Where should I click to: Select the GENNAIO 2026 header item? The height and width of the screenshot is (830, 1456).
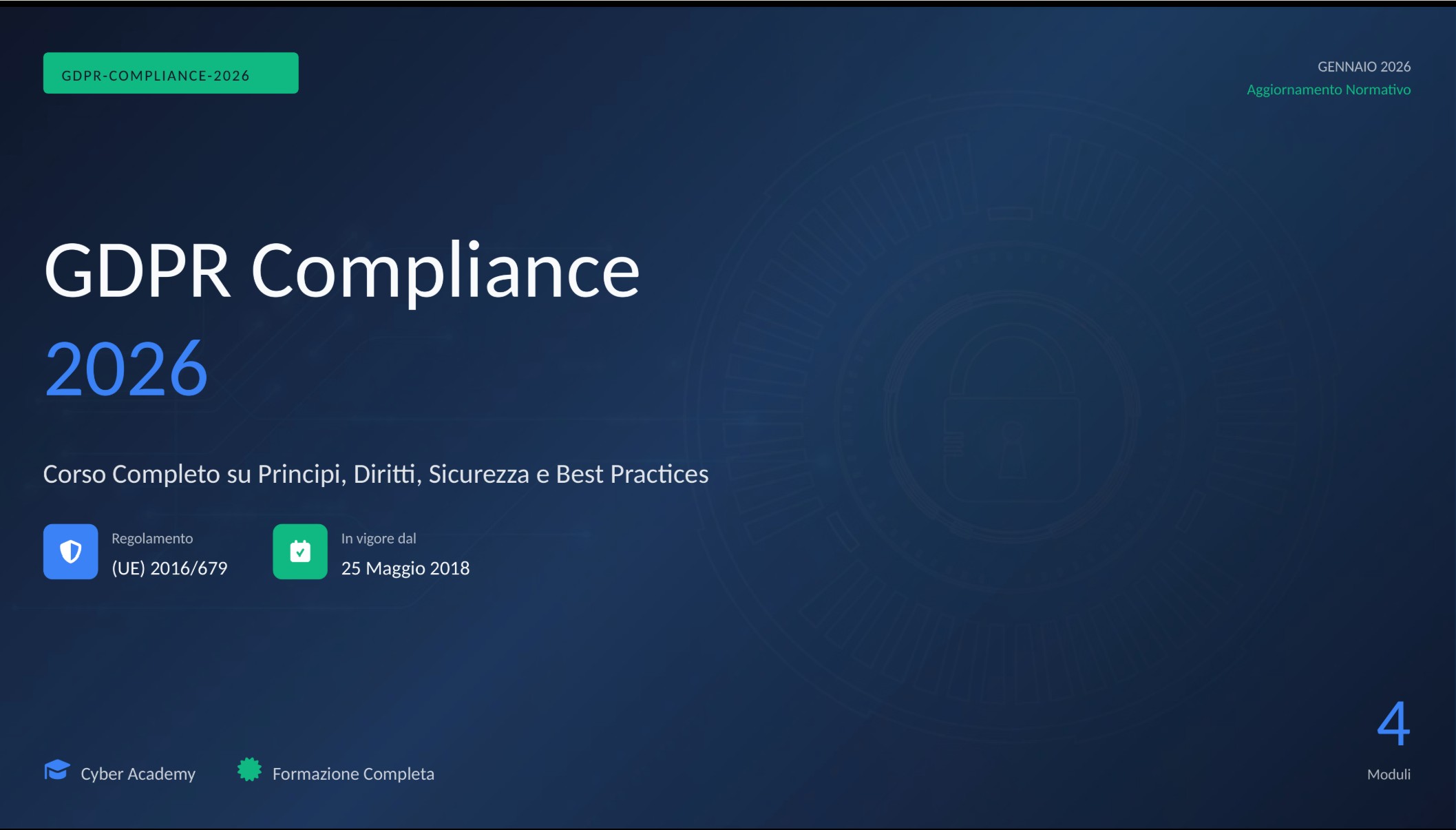pos(1364,66)
